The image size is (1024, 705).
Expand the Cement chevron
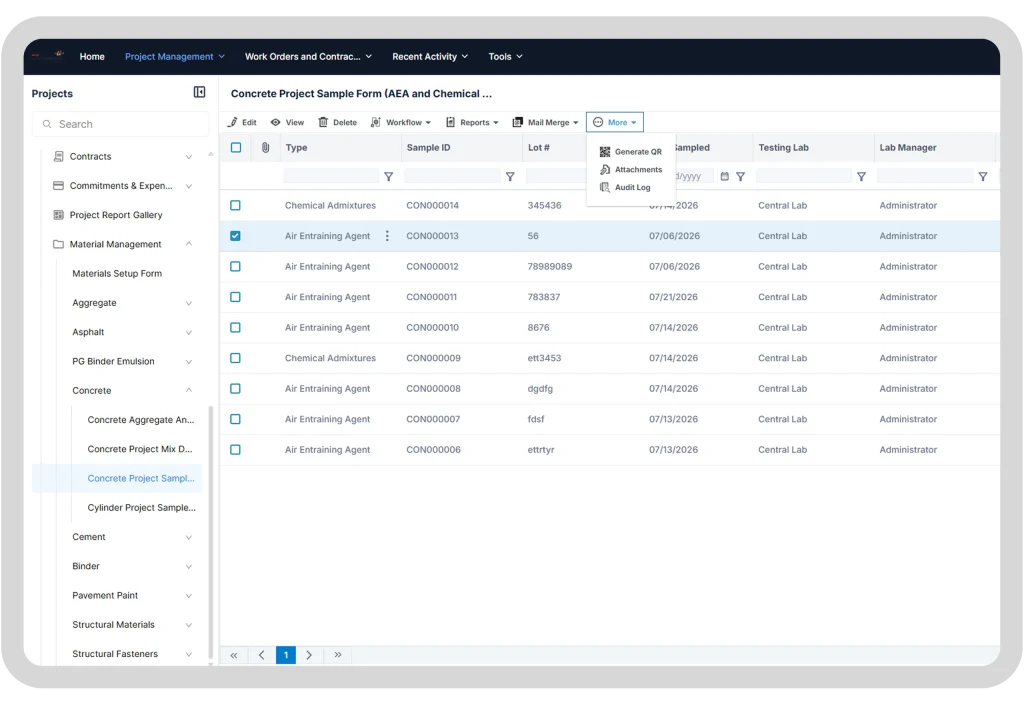point(189,537)
